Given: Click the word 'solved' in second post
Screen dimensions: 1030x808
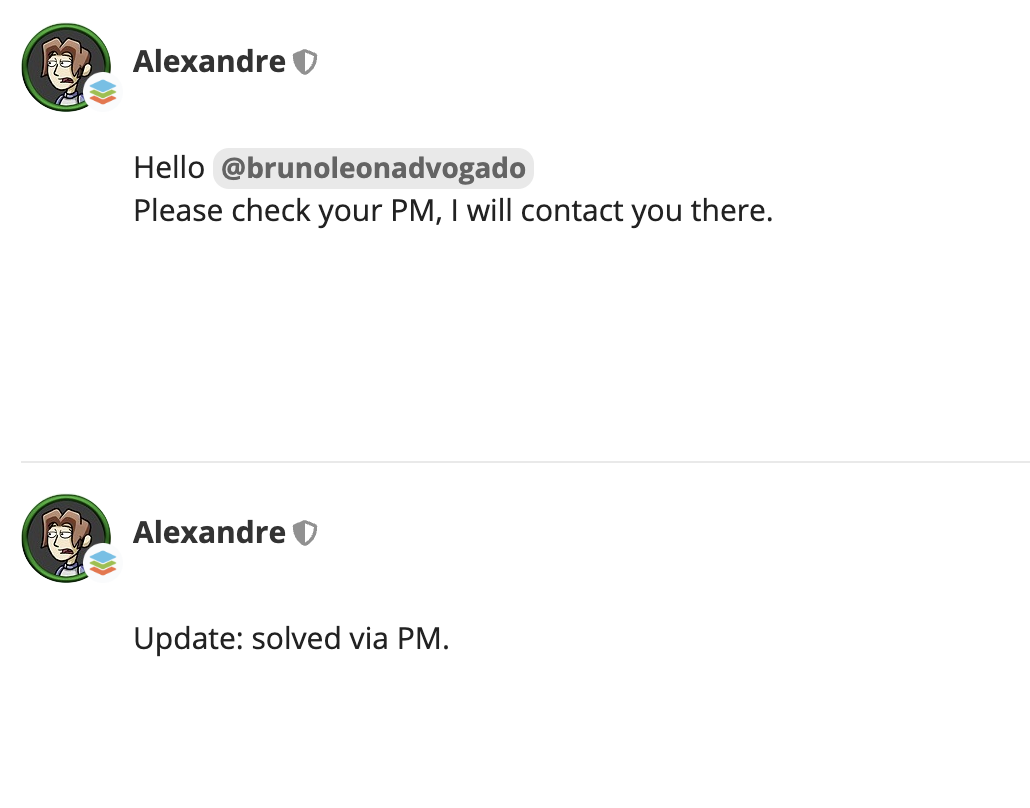Looking at the screenshot, I should click(296, 639).
